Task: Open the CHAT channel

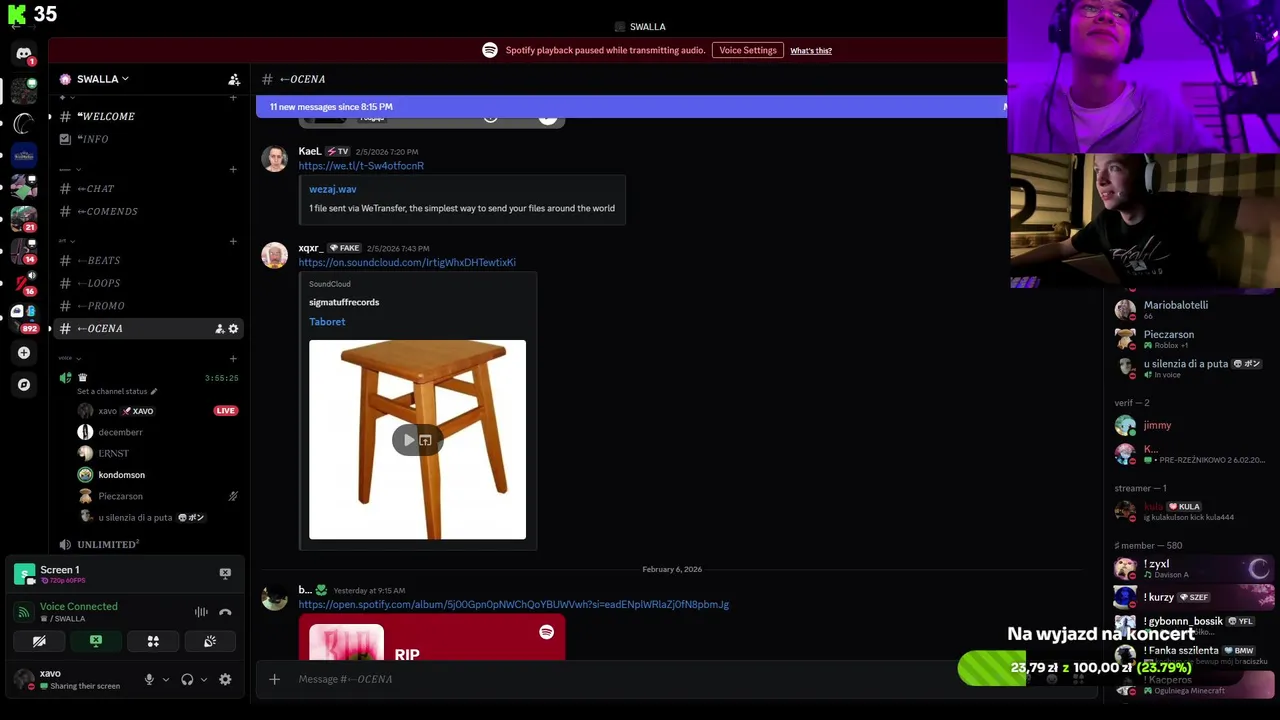Action: 148,189
